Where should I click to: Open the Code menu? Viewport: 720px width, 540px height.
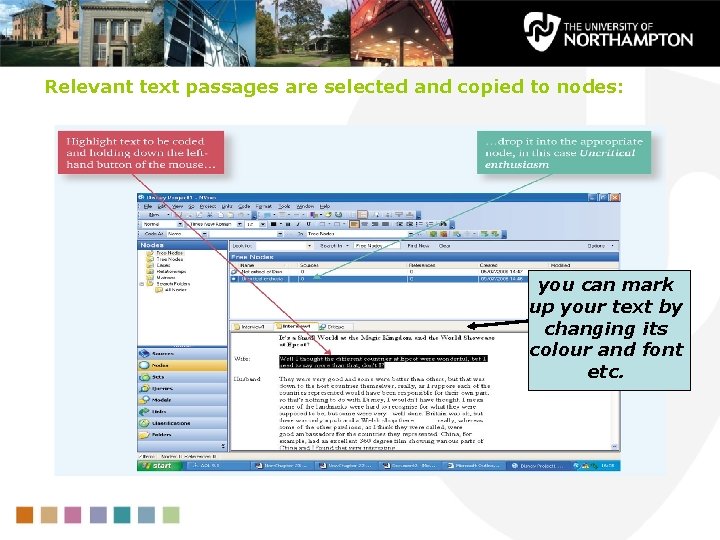tap(244, 206)
